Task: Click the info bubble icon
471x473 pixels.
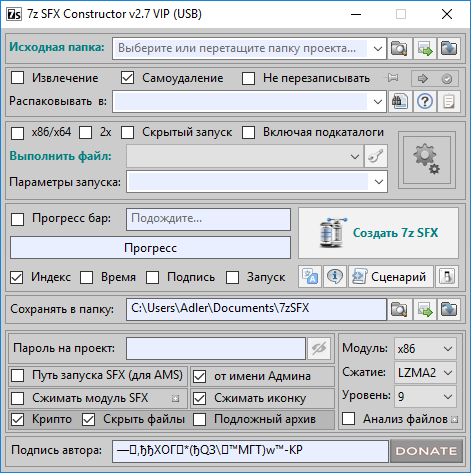Action: 335,276
